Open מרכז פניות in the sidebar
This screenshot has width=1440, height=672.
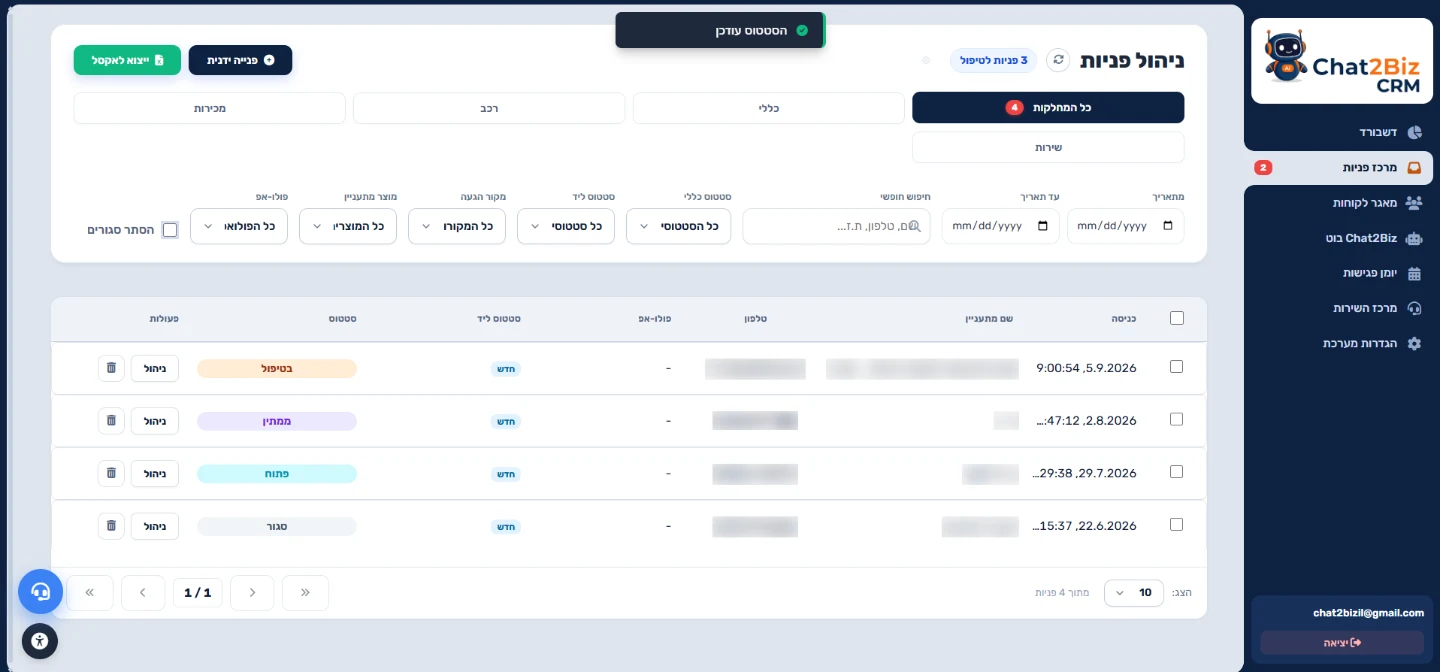tap(1338, 168)
